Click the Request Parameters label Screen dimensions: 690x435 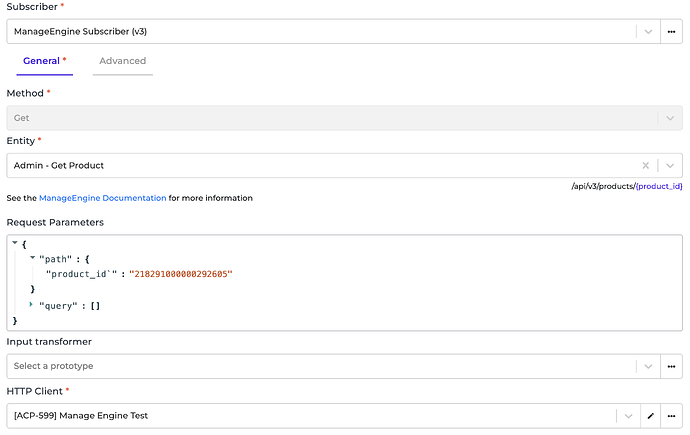pyautogui.click(x=55, y=223)
